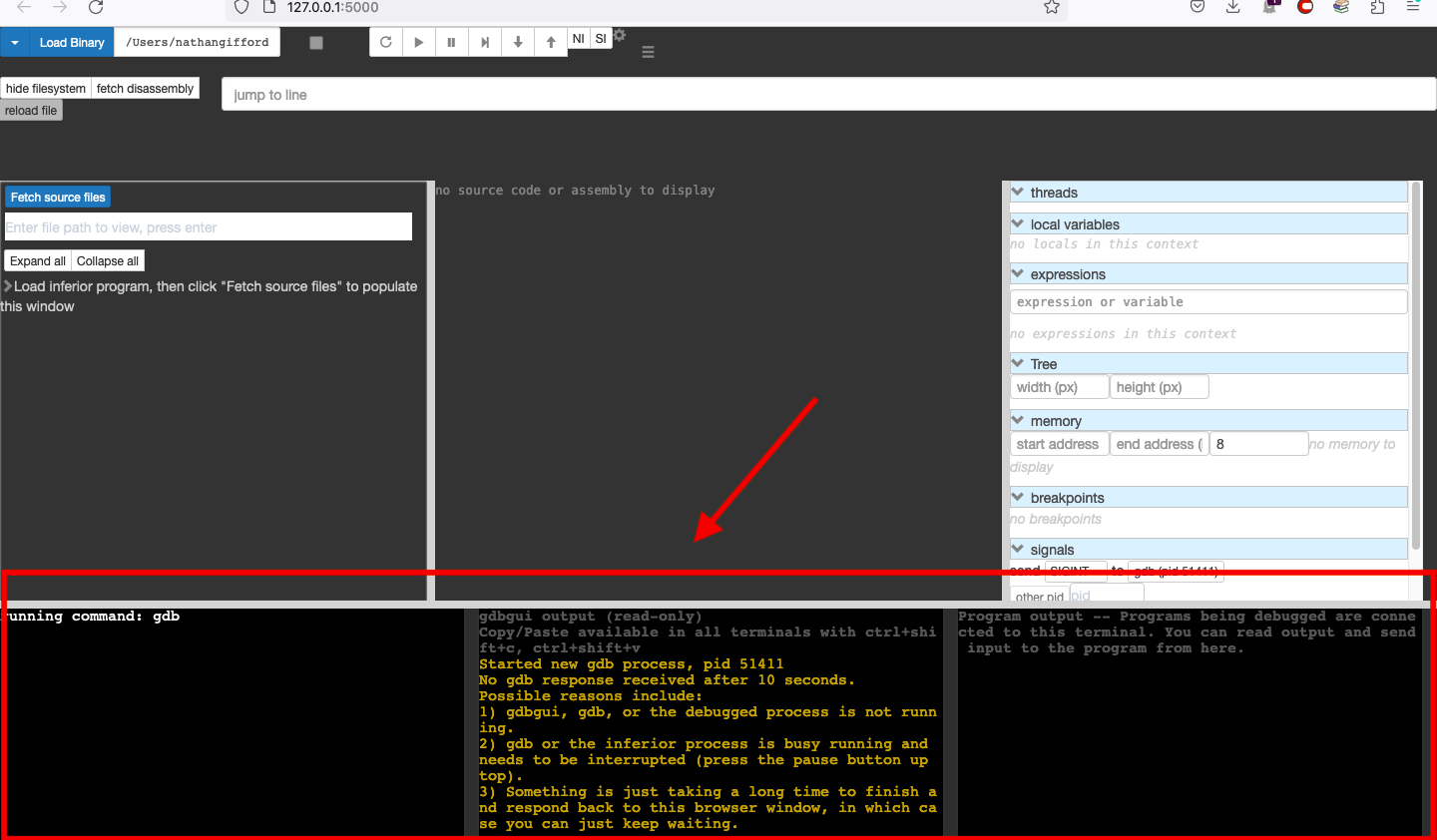The image size is (1437, 840).
Task: Step over the next line
Action: pyautogui.click(x=484, y=42)
